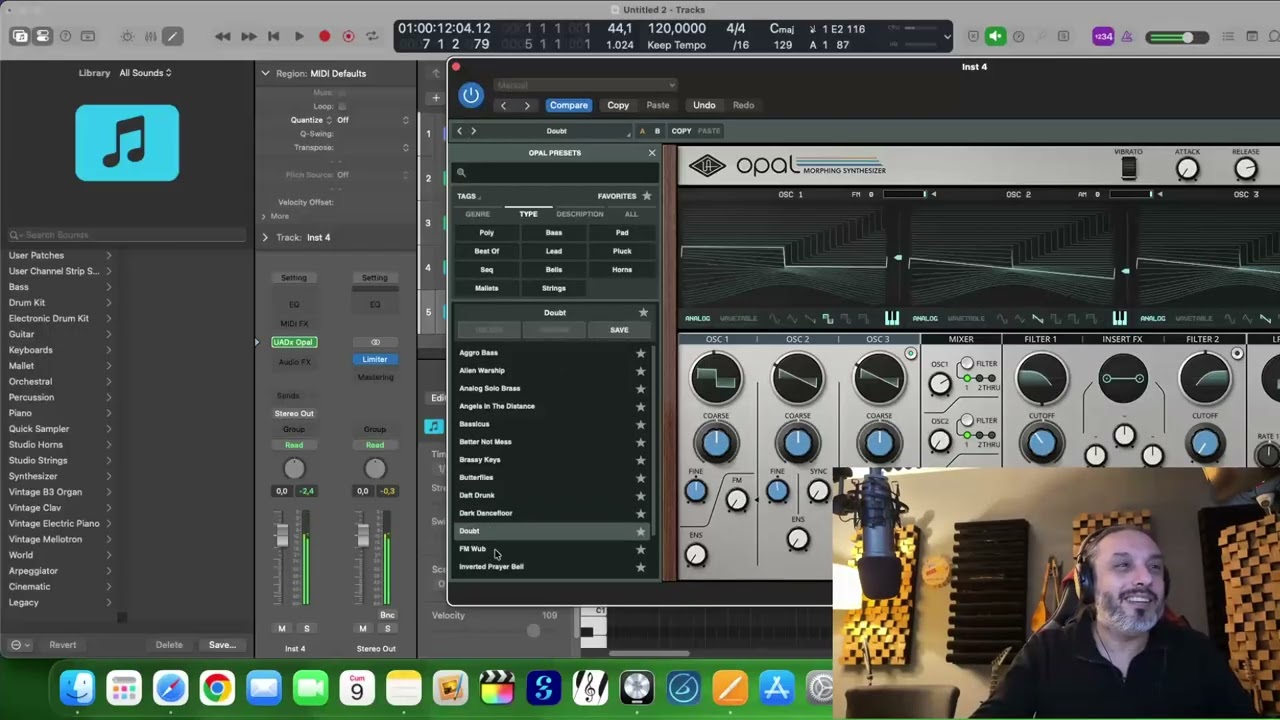Screen dimensions: 1280x720
Task: Click the UADx Opal instrument slot
Action: pyautogui.click(x=294, y=342)
